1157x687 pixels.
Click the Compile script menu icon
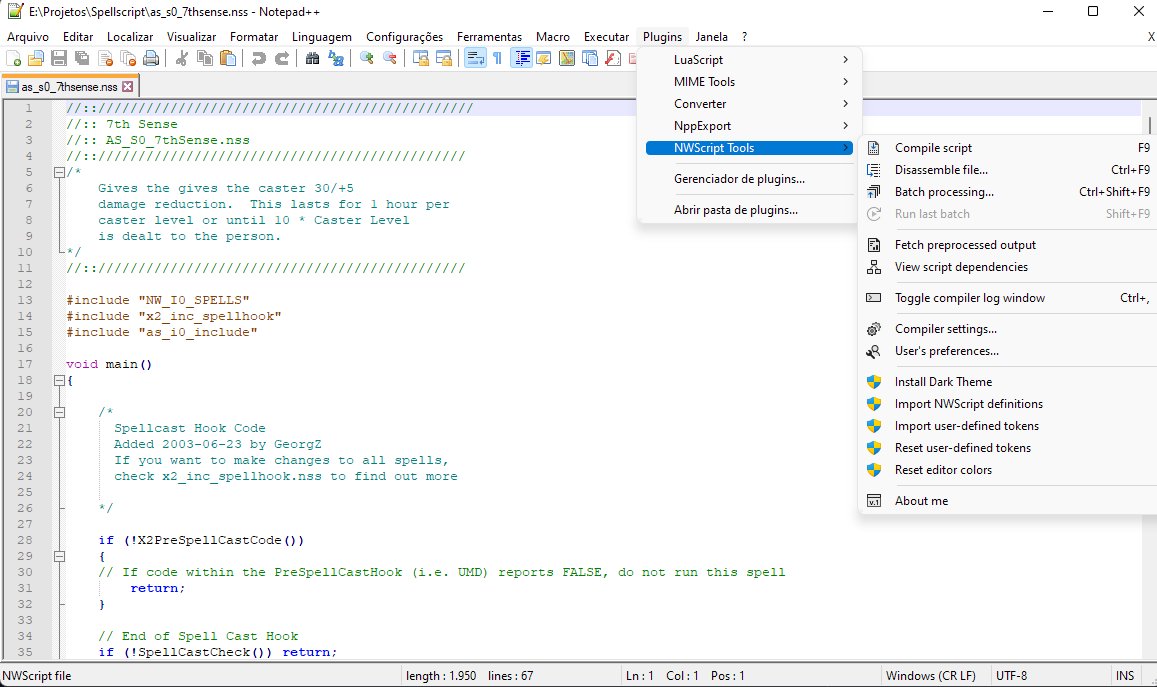(x=874, y=148)
